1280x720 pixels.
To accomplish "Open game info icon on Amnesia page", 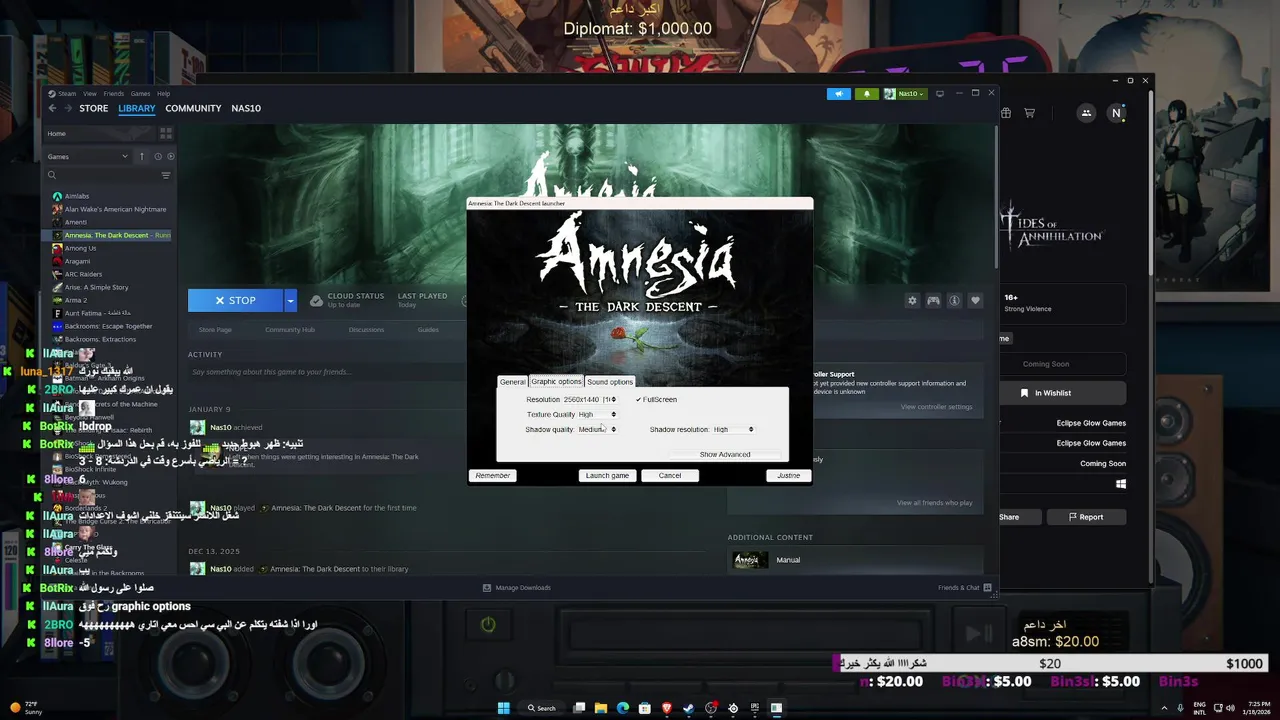I will 954,300.
